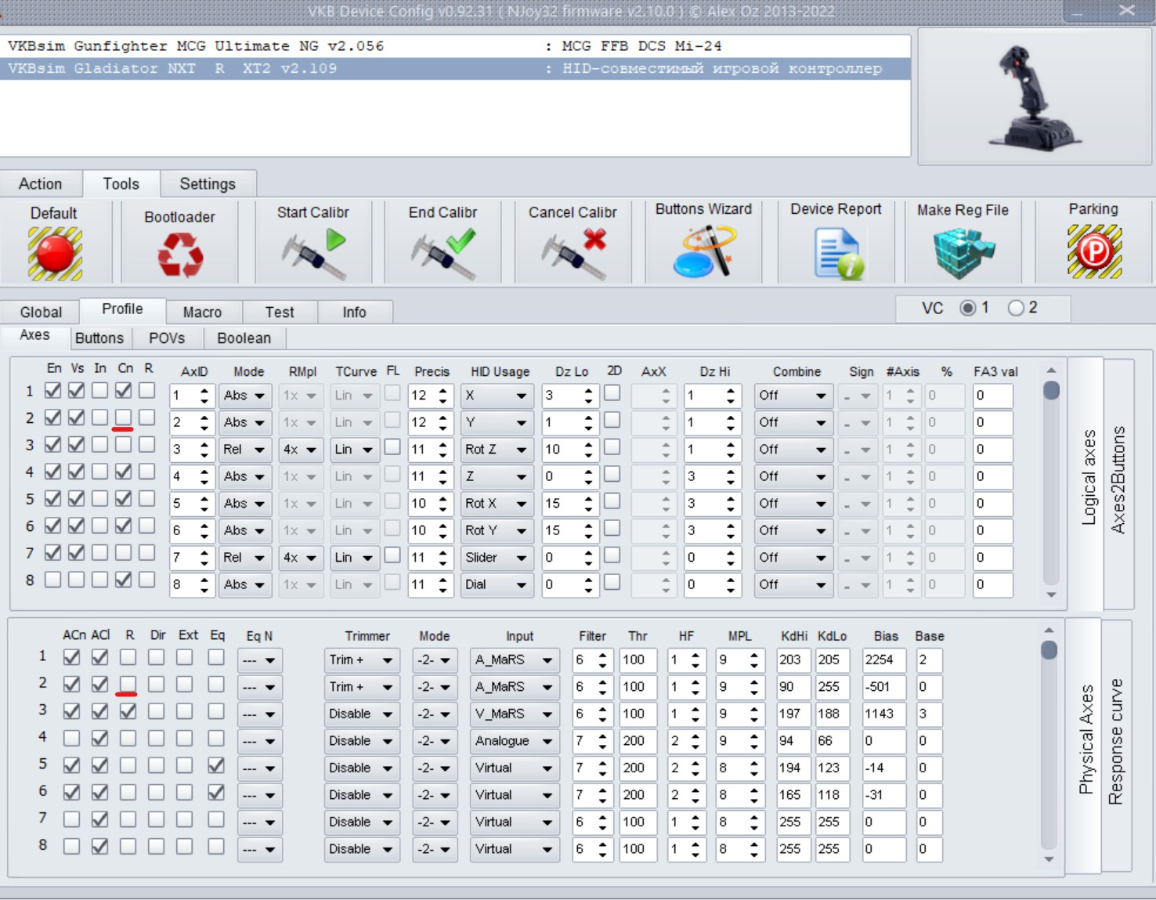Click FA3 val field for logical axis 1
The width and height of the screenshot is (1156, 900).
[x=992, y=396]
